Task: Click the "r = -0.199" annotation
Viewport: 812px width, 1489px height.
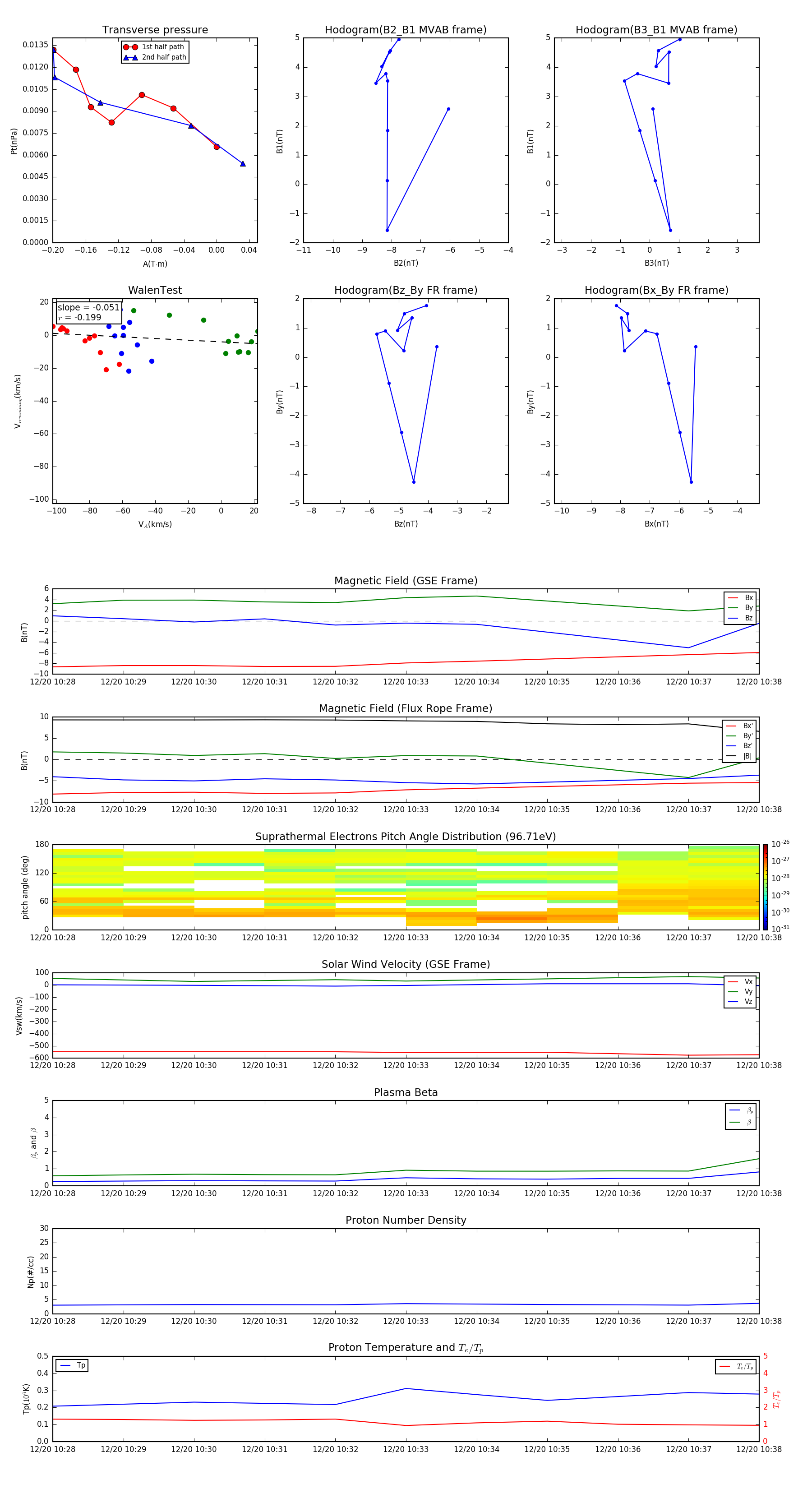Action: [80, 317]
